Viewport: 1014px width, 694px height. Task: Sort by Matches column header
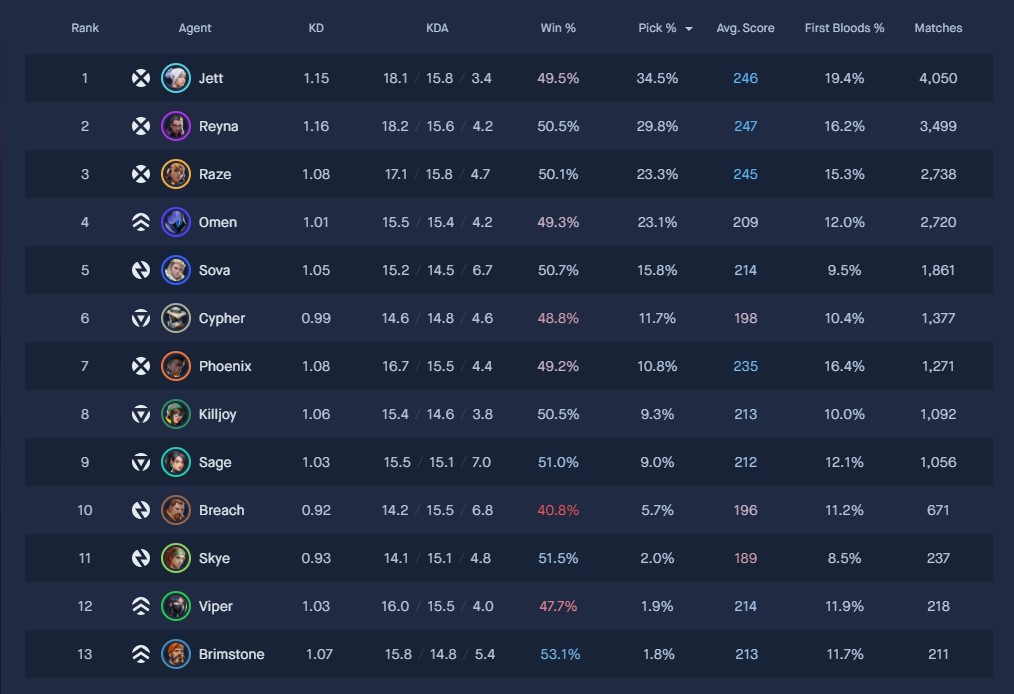click(x=938, y=28)
